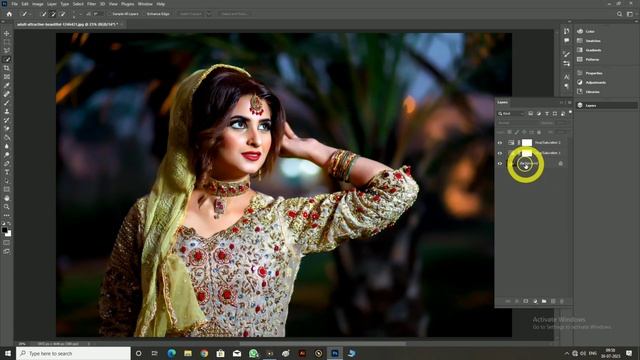The height and width of the screenshot is (360, 640).
Task: Choose Add to selection brush mode
Action: pos(53,14)
